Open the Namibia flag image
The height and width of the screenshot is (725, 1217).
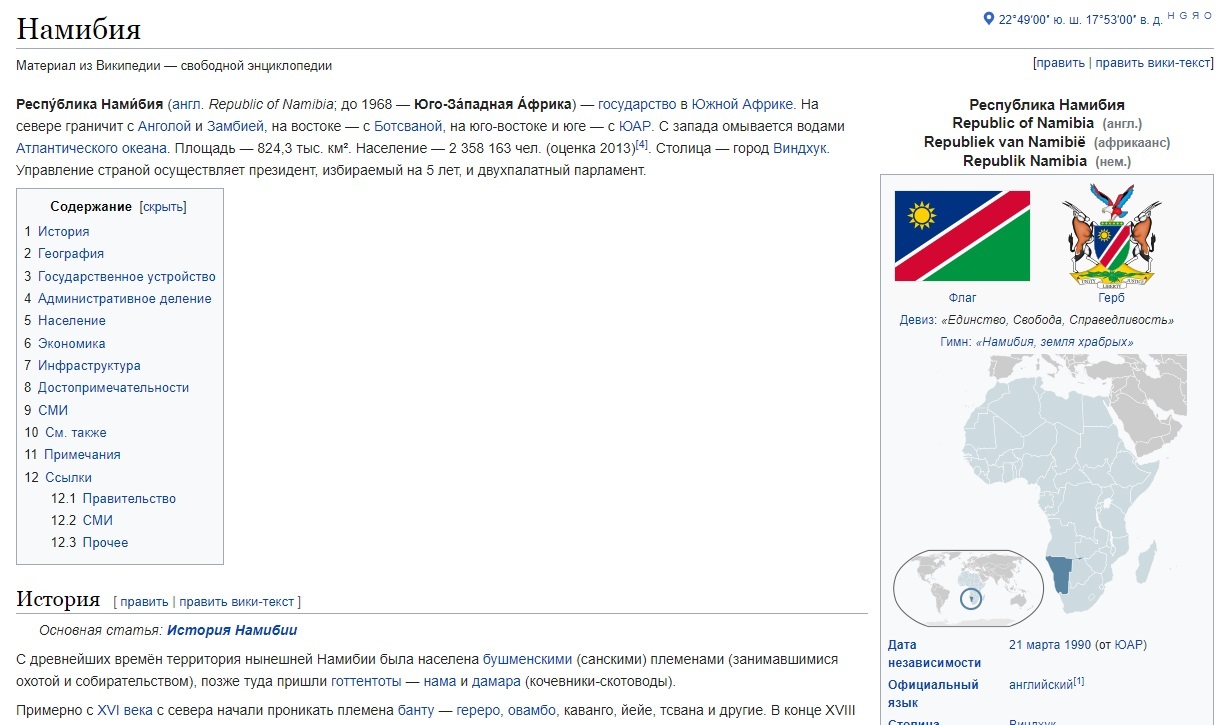(x=961, y=236)
